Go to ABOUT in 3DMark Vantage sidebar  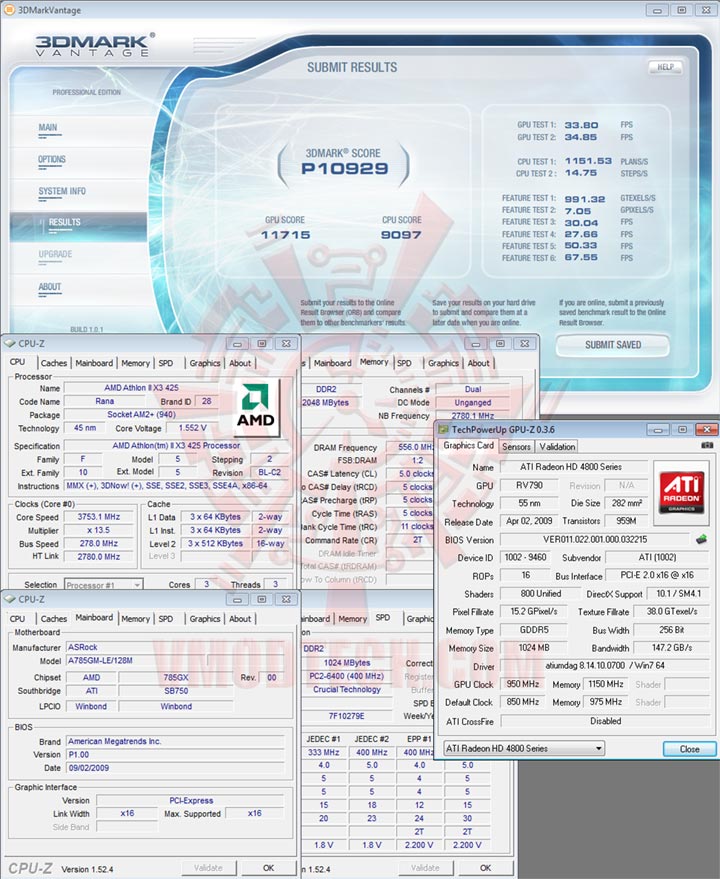point(49,287)
